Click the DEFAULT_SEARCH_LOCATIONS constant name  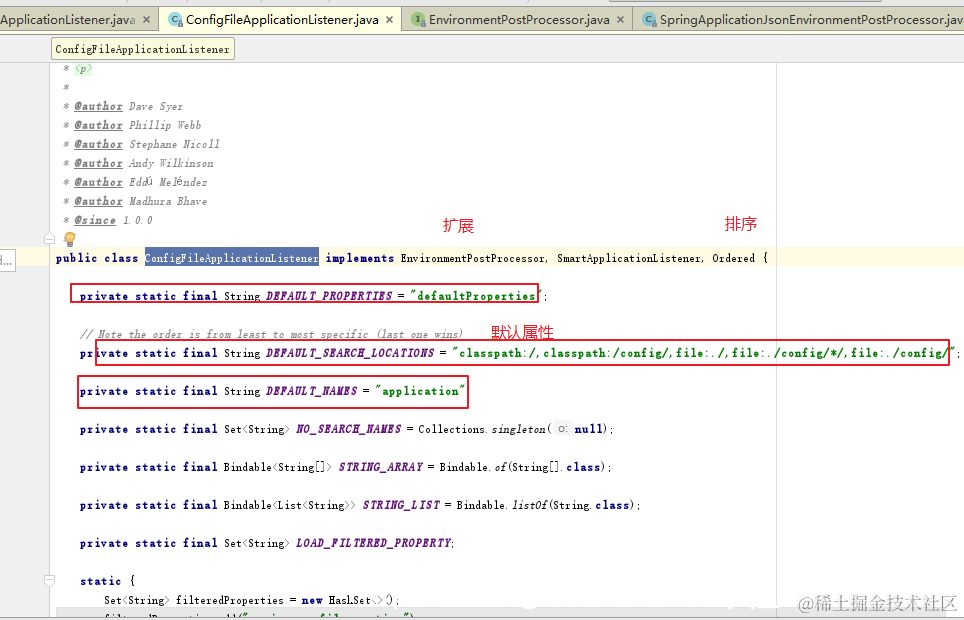coord(350,353)
